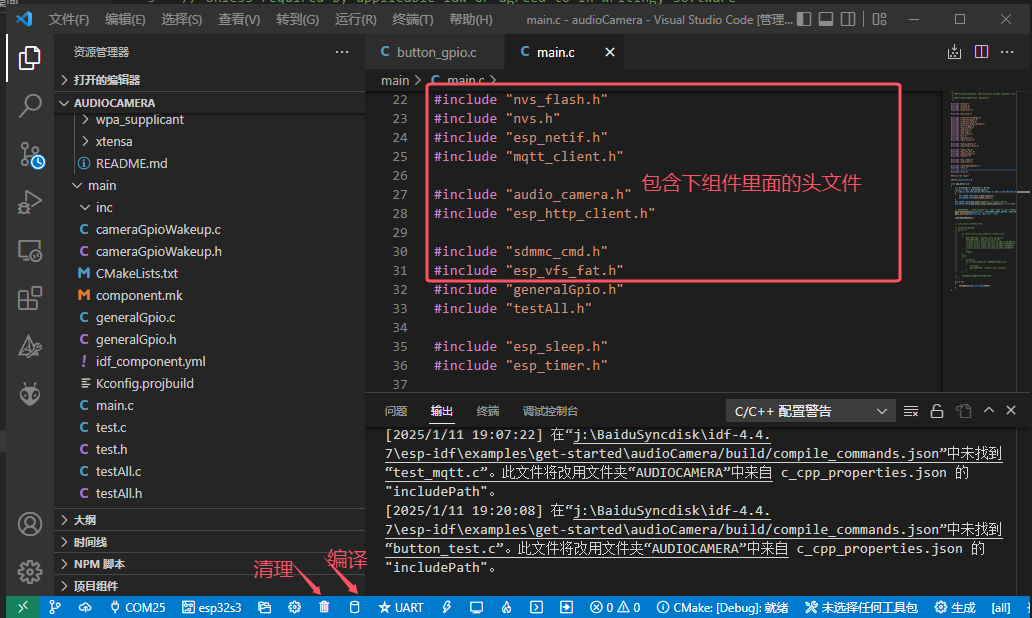The height and width of the screenshot is (618, 1032).
Task: Expand the 大纲 outline section
Action: click(x=209, y=520)
